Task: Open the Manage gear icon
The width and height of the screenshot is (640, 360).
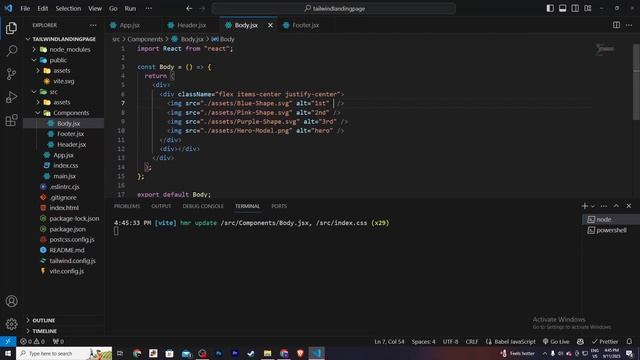Action: [x=11, y=324]
